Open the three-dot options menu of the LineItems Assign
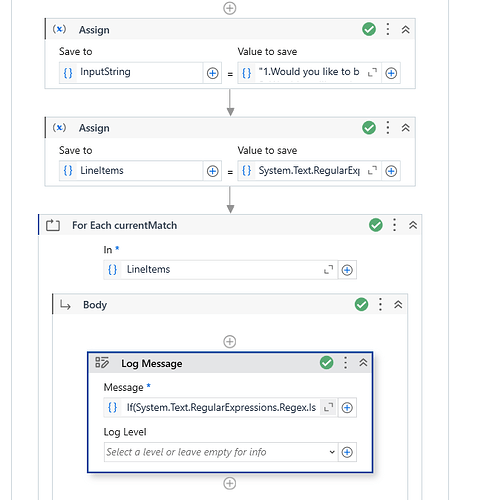The image size is (501, 500). pos(387,128)
